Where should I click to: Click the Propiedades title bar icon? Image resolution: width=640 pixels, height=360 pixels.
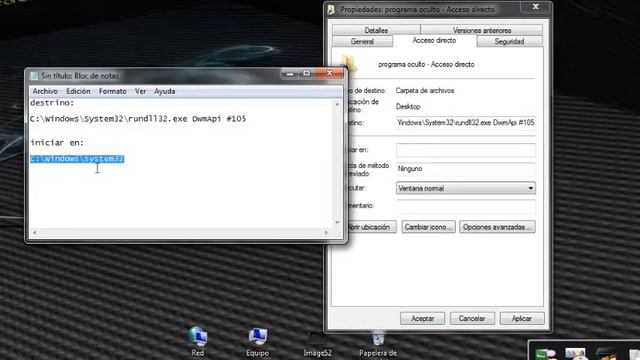click(x=331, y=9)
